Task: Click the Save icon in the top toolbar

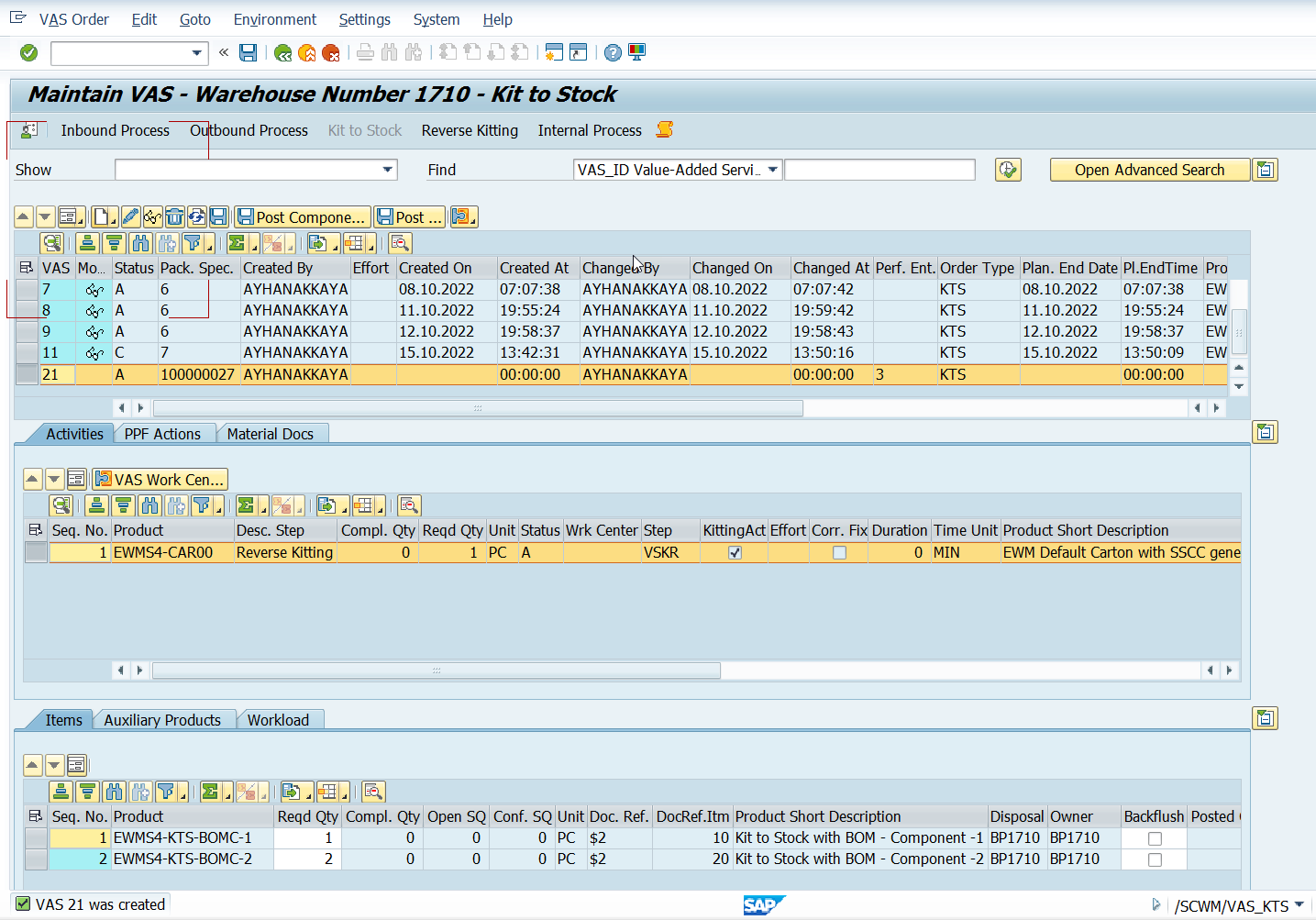Action: [x=249, y=53]
